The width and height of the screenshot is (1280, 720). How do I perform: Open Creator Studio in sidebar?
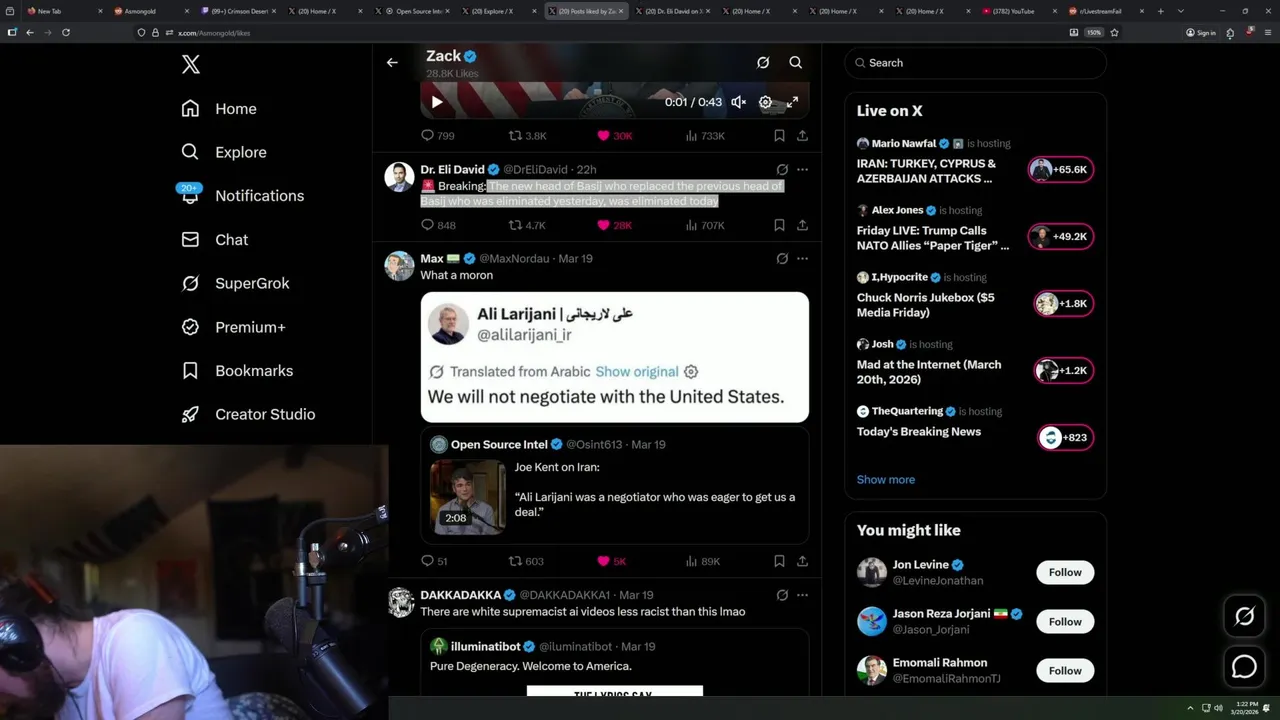click(248, 414)
